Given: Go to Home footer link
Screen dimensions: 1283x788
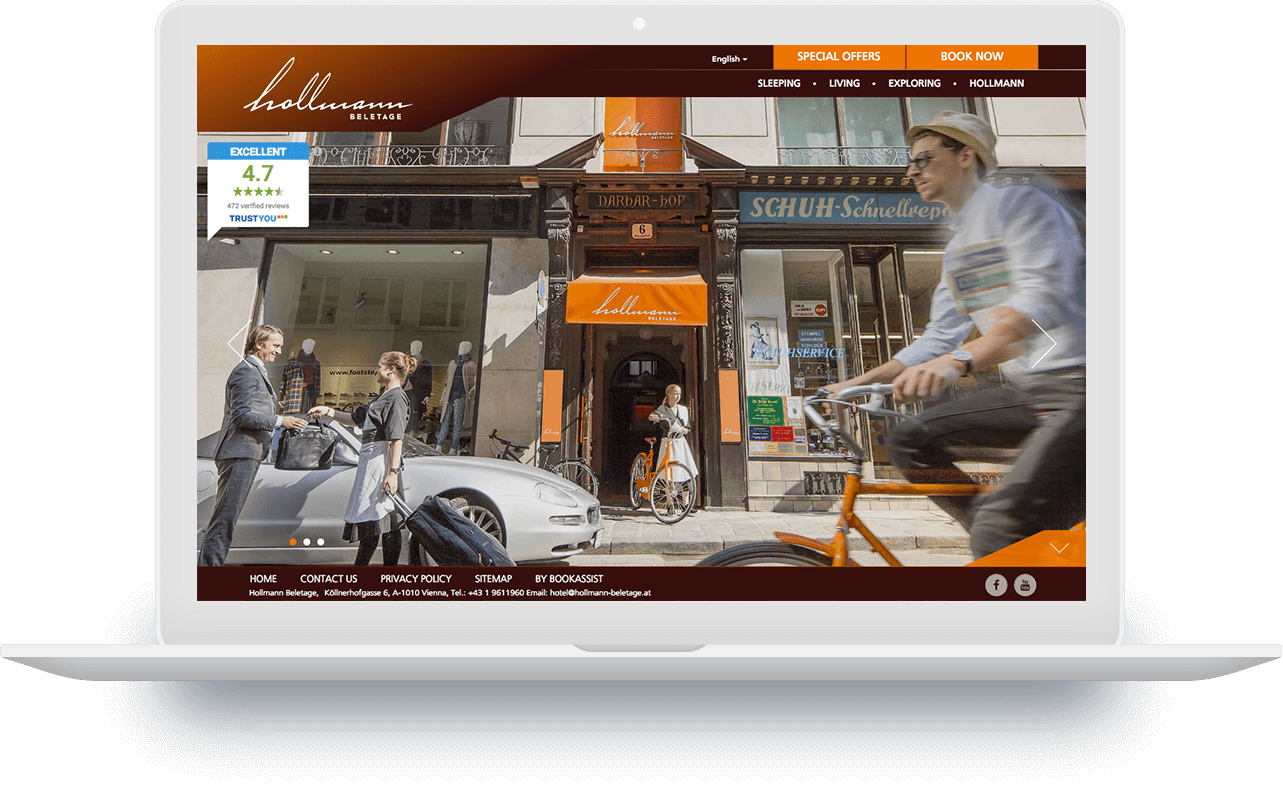Looking at the screenshot, I should point(263,579).
